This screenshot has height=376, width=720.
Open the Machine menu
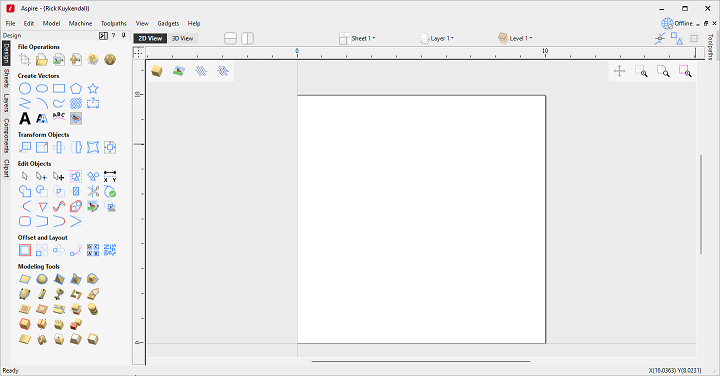pyautogui.click(x=80, y=23)
